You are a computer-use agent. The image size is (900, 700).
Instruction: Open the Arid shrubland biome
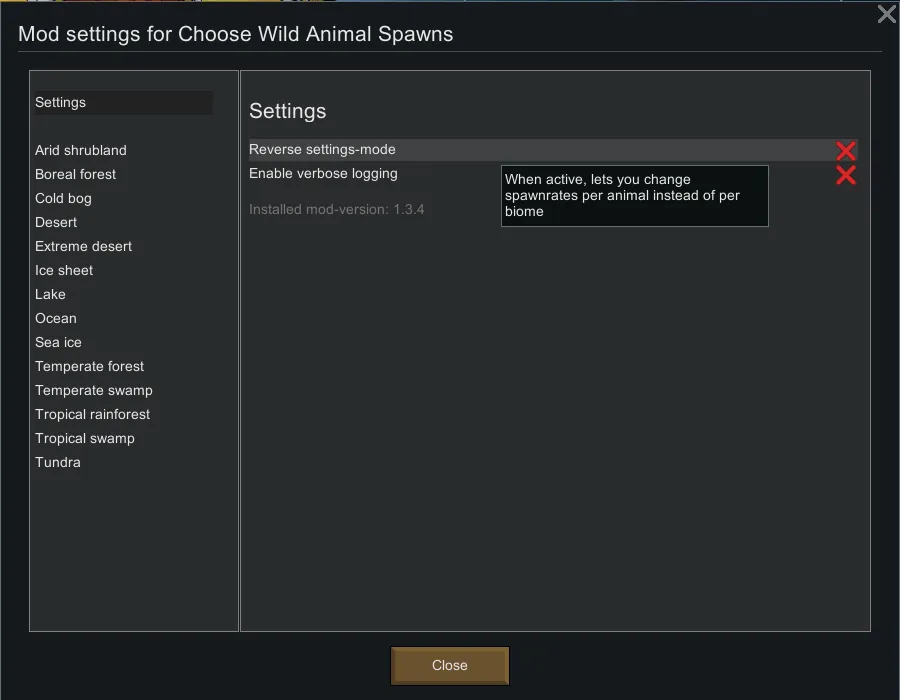(x=81, y=151)
